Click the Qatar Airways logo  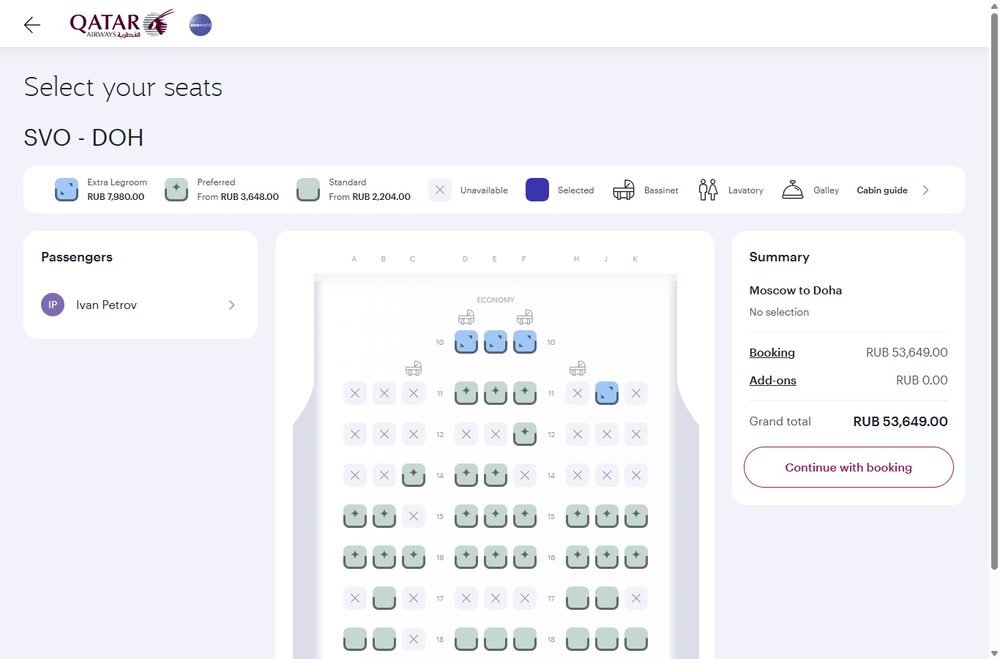[x=121, y=24]
